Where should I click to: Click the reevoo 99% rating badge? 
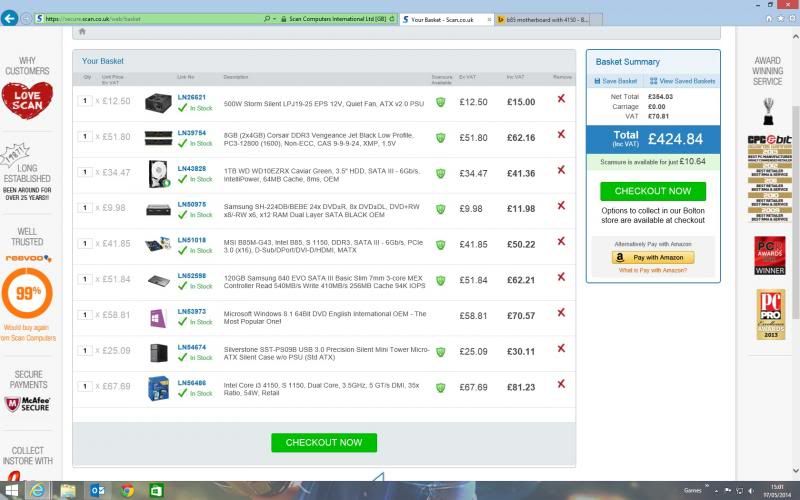pyautogui.click(x=27, y=293)
